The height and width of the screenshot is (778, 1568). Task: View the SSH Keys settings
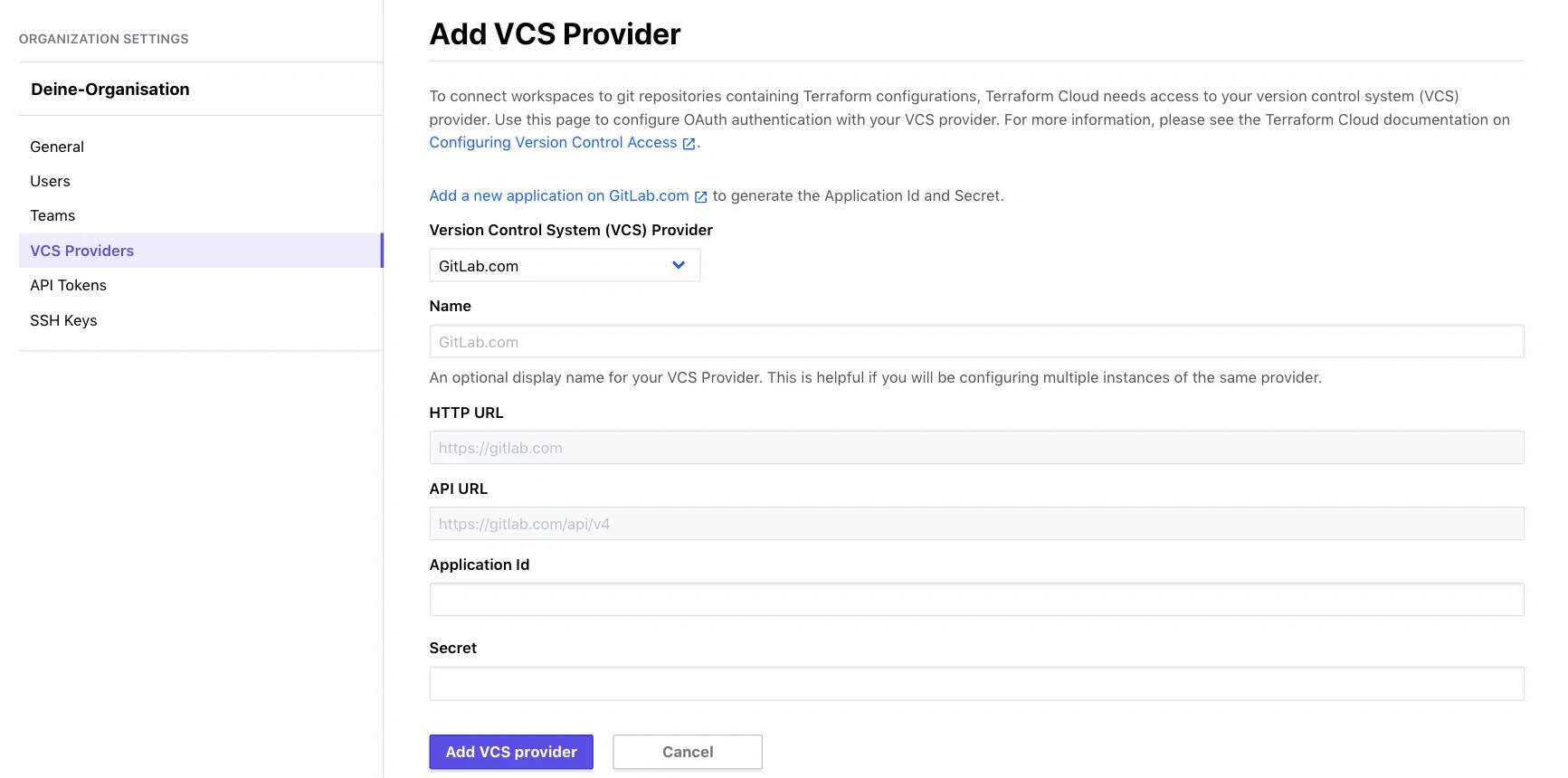coord(63,319)
